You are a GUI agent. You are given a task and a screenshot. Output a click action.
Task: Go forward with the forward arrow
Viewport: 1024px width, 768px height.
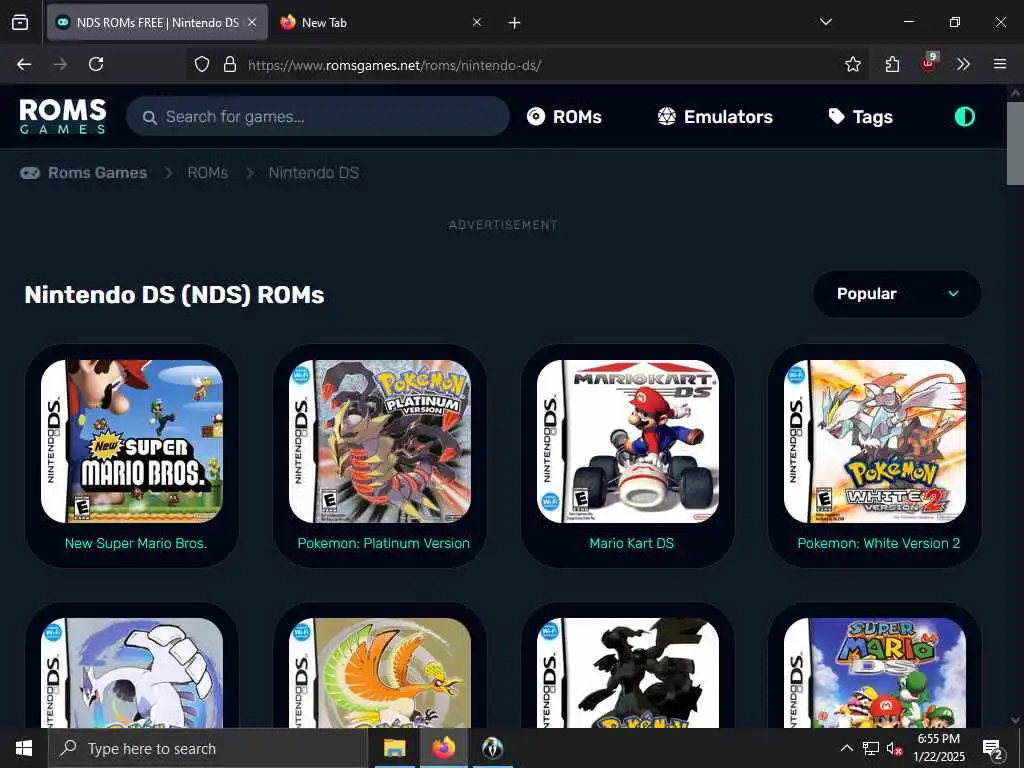(x=60, y=64)
